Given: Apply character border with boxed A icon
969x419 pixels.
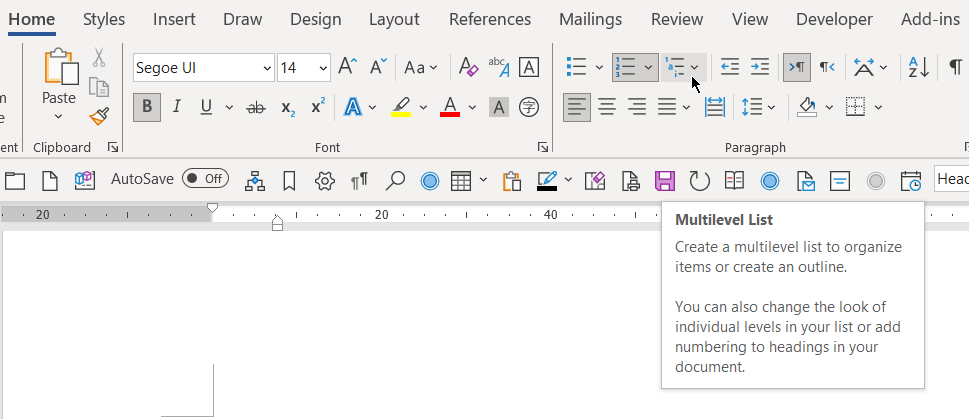Looking at the screenshot, I should pos(528,67).
